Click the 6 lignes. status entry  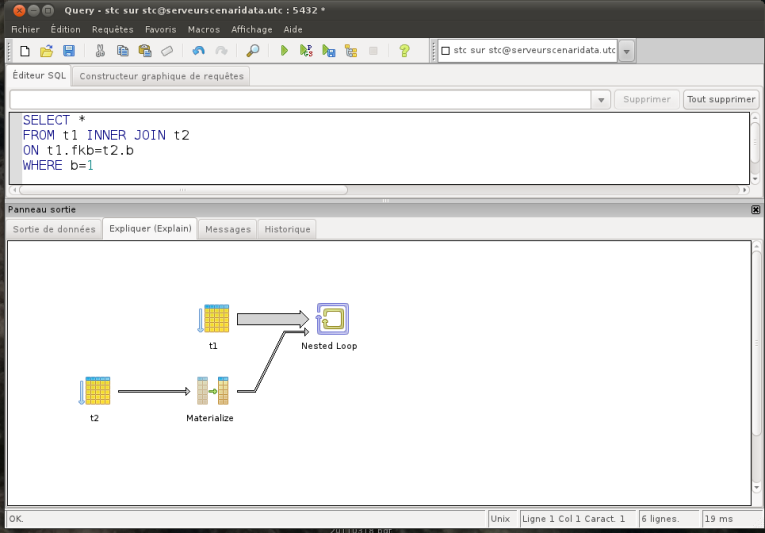click(x=668, y=519)
